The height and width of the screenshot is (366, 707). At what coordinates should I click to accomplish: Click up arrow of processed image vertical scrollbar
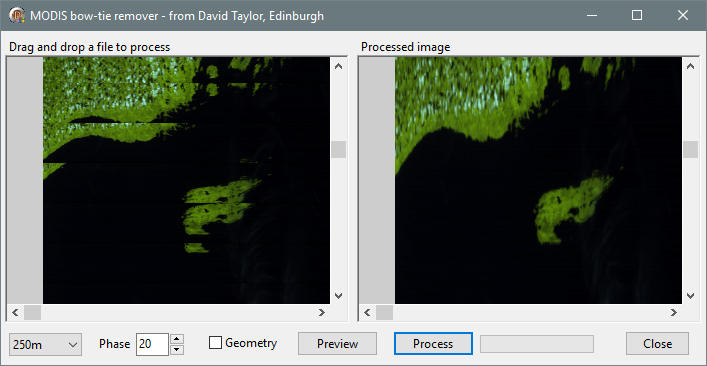(690, 66)
